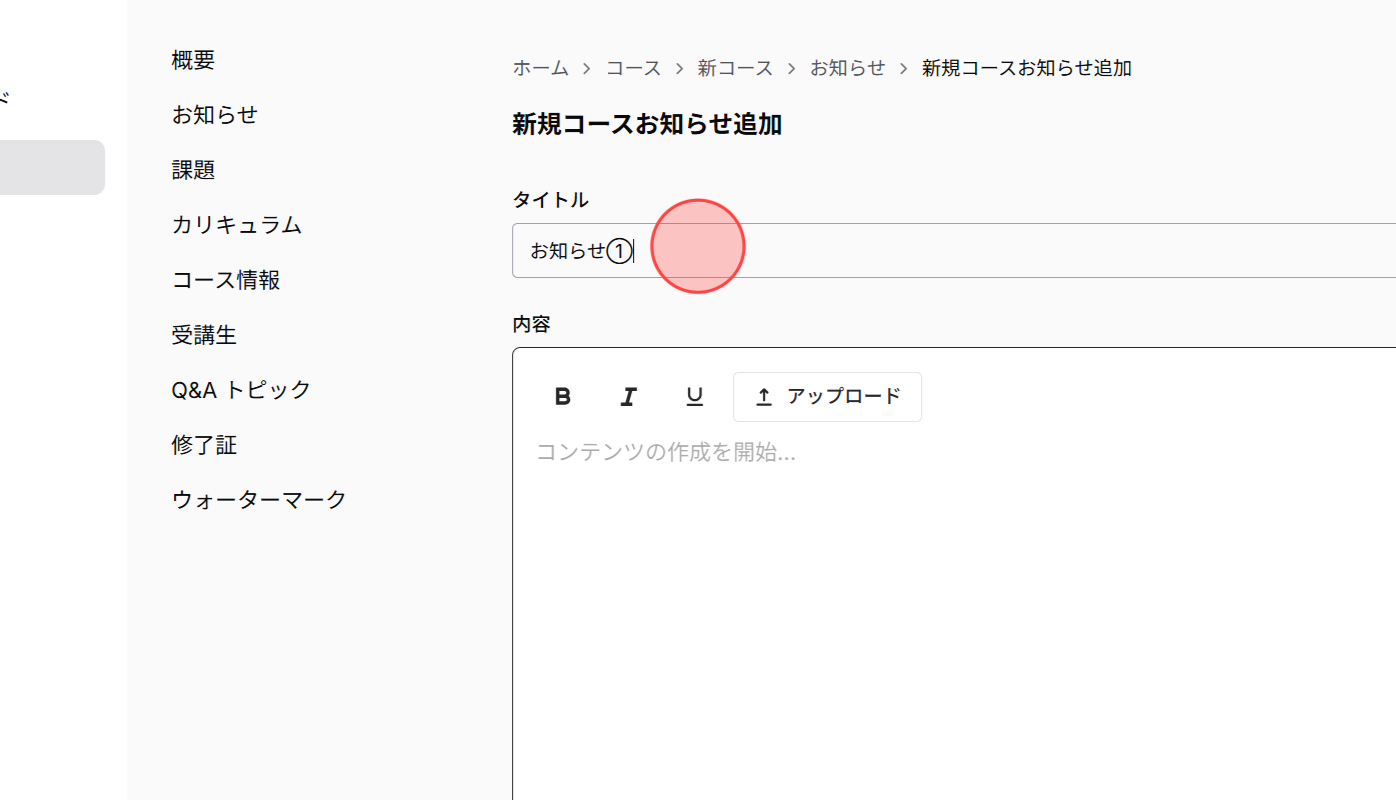This screenshot has width=1396, height=800.
Task: Select 受講生 in the sidebar
Action: click(x=205, y=335)
